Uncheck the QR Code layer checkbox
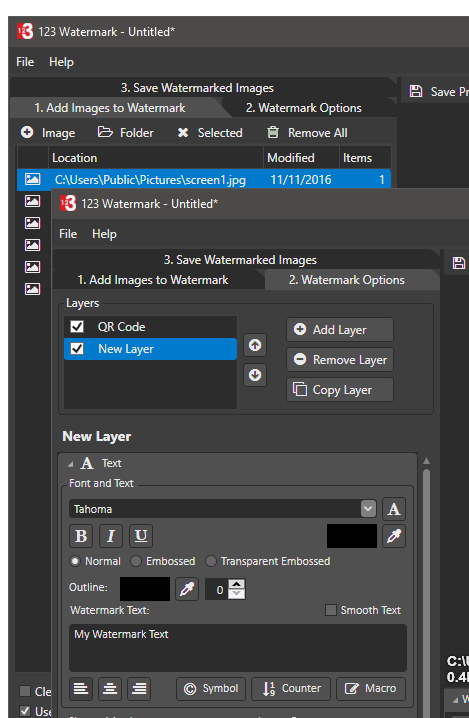The image size is (469, 718). (x=77, y=326)
